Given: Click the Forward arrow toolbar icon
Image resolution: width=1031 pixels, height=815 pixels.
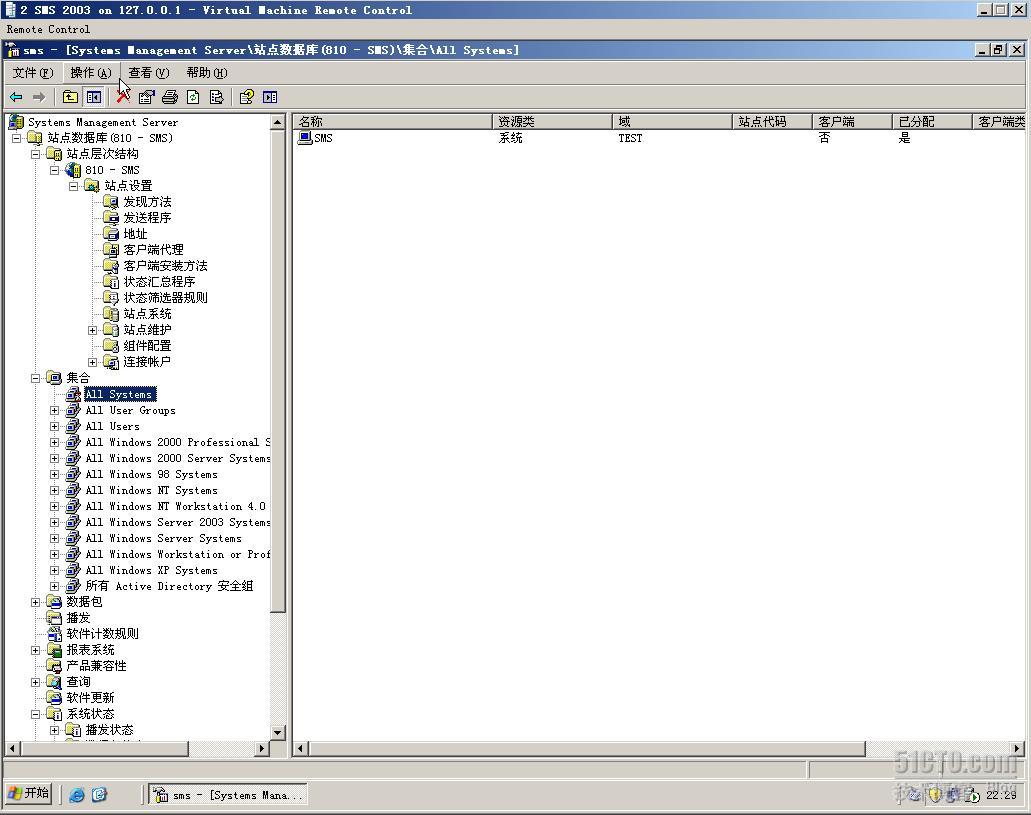Looking at the screenshot, I should pyautogui.click(x=39, y=97).
